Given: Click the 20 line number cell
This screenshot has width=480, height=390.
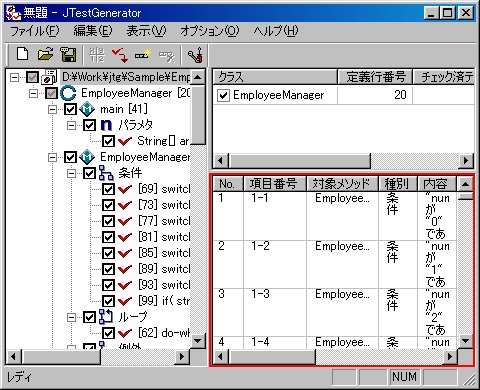Looking at the screenshot, I should coord(375,95).
